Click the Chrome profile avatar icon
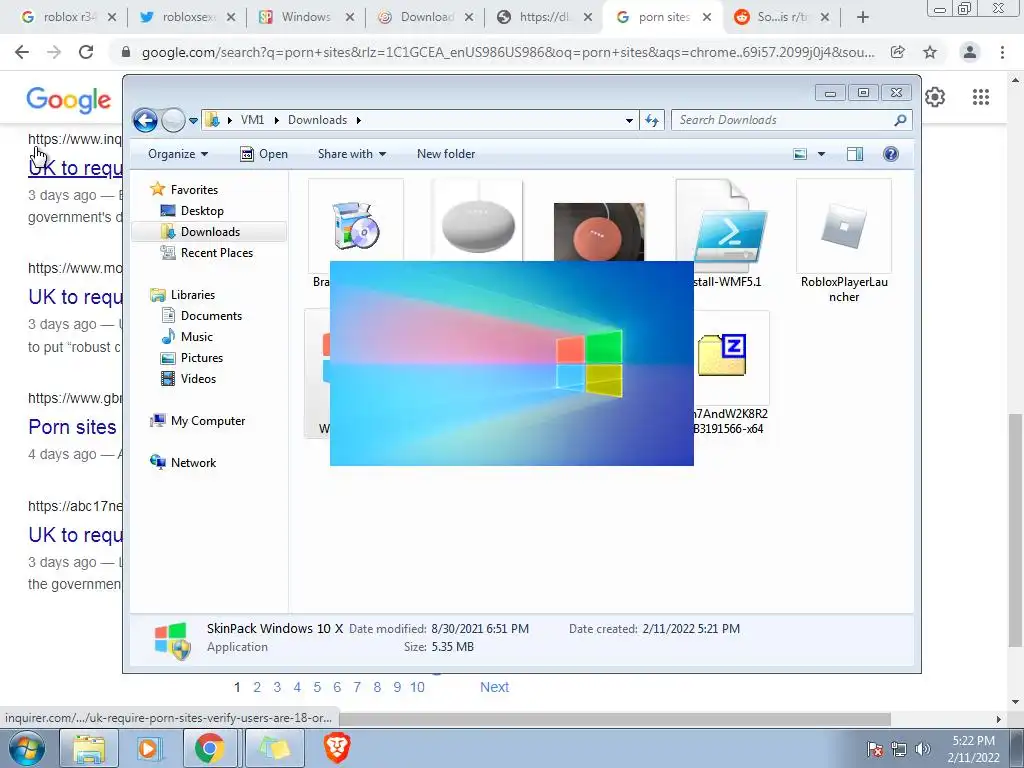 (970, 52)
